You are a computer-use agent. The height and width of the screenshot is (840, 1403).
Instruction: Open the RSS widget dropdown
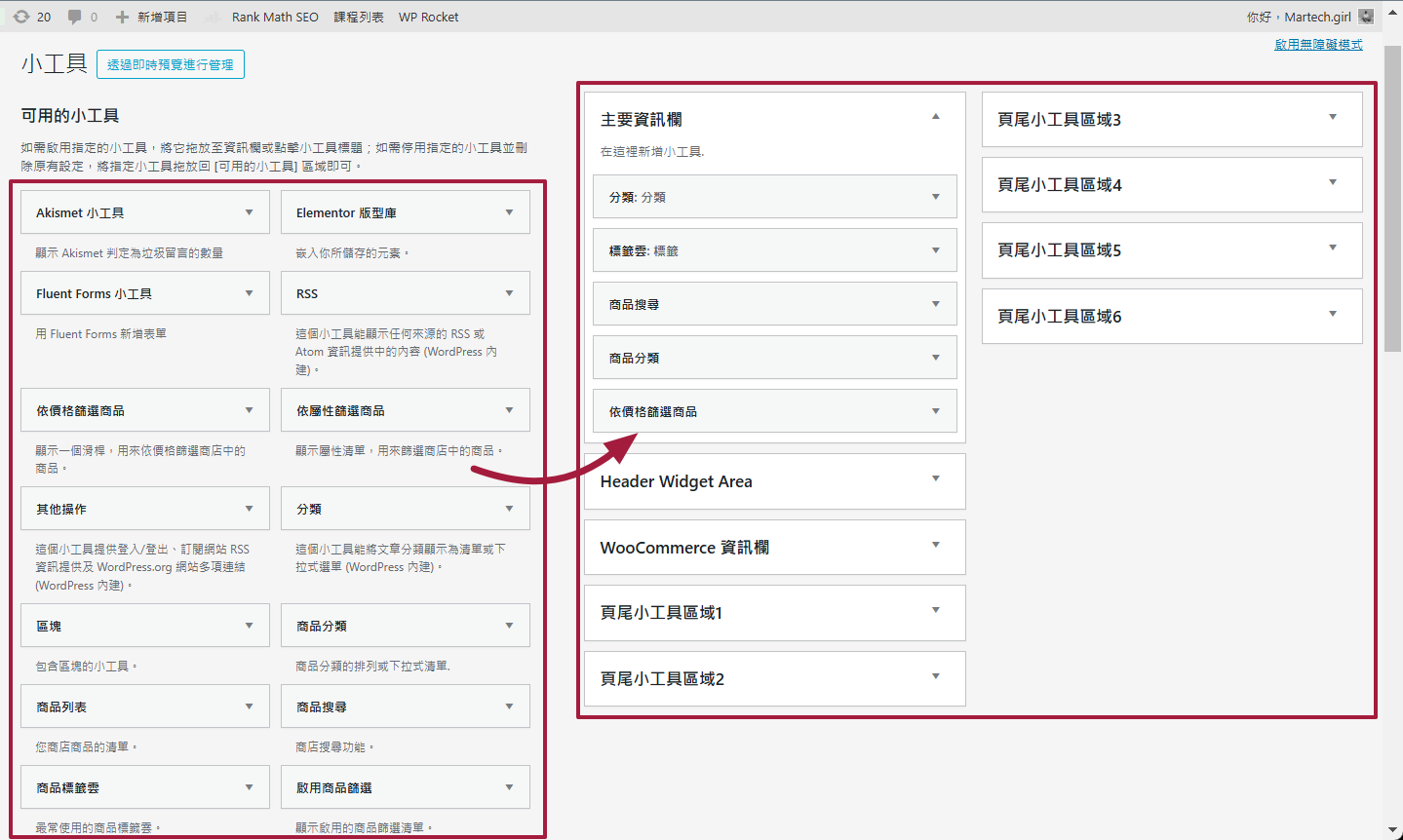click(509, 293)
